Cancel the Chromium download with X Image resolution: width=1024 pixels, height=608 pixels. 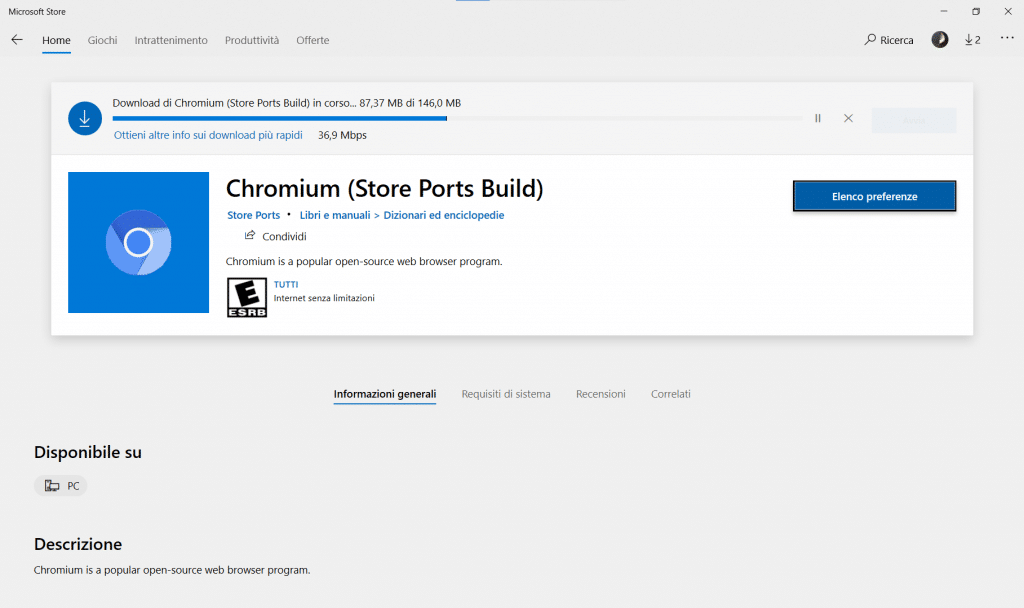(x=848, y=118)
